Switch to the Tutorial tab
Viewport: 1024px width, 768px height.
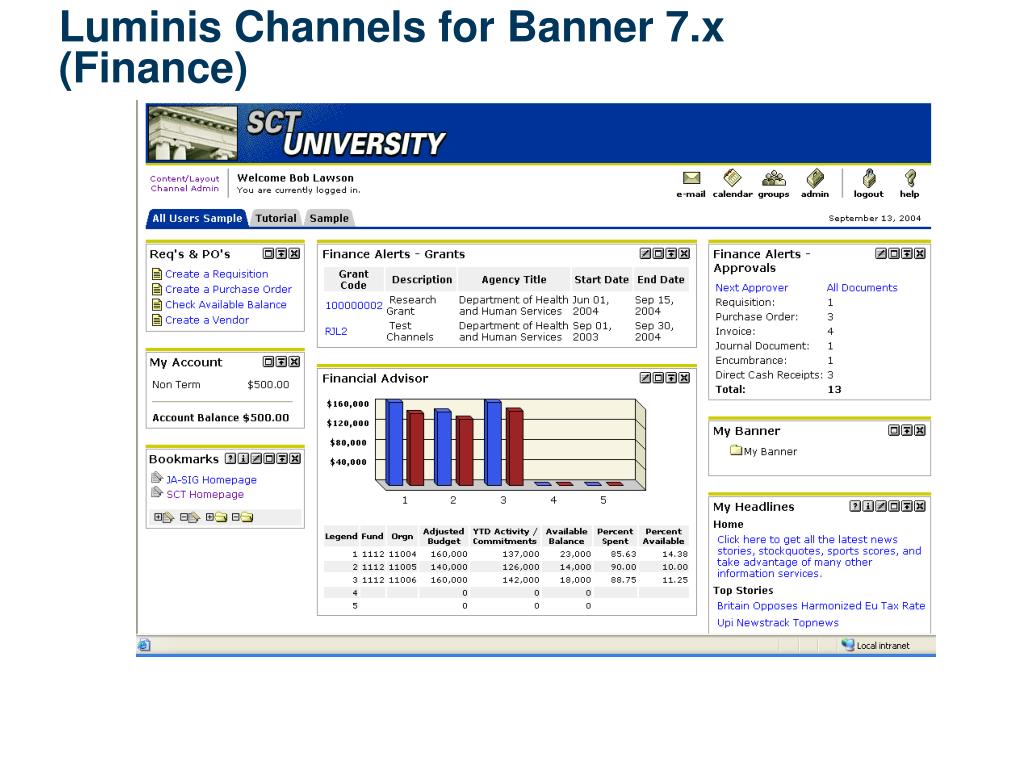276,218
